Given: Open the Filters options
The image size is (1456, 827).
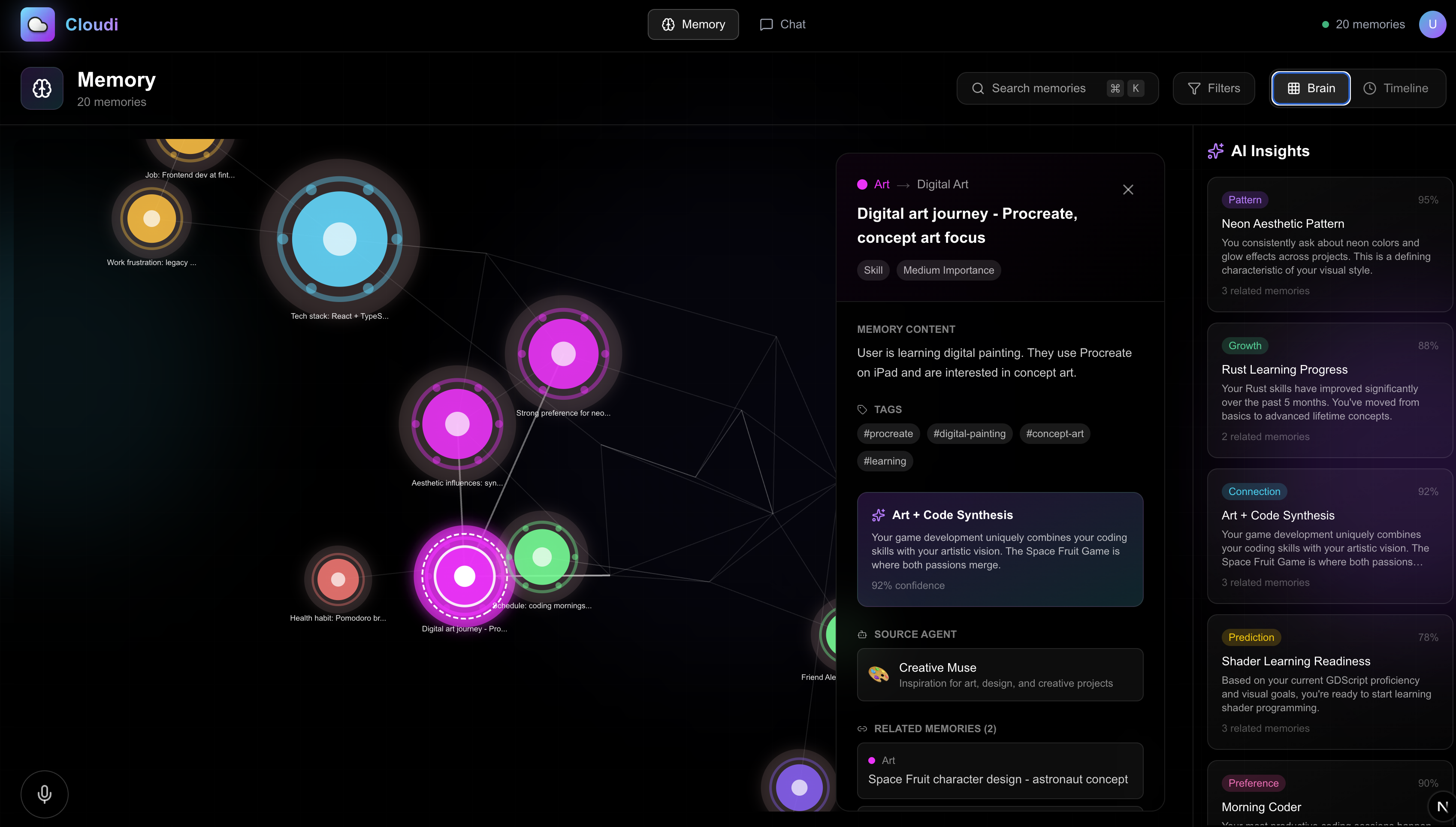Looking at the screenshot, I should point(1214,89).
